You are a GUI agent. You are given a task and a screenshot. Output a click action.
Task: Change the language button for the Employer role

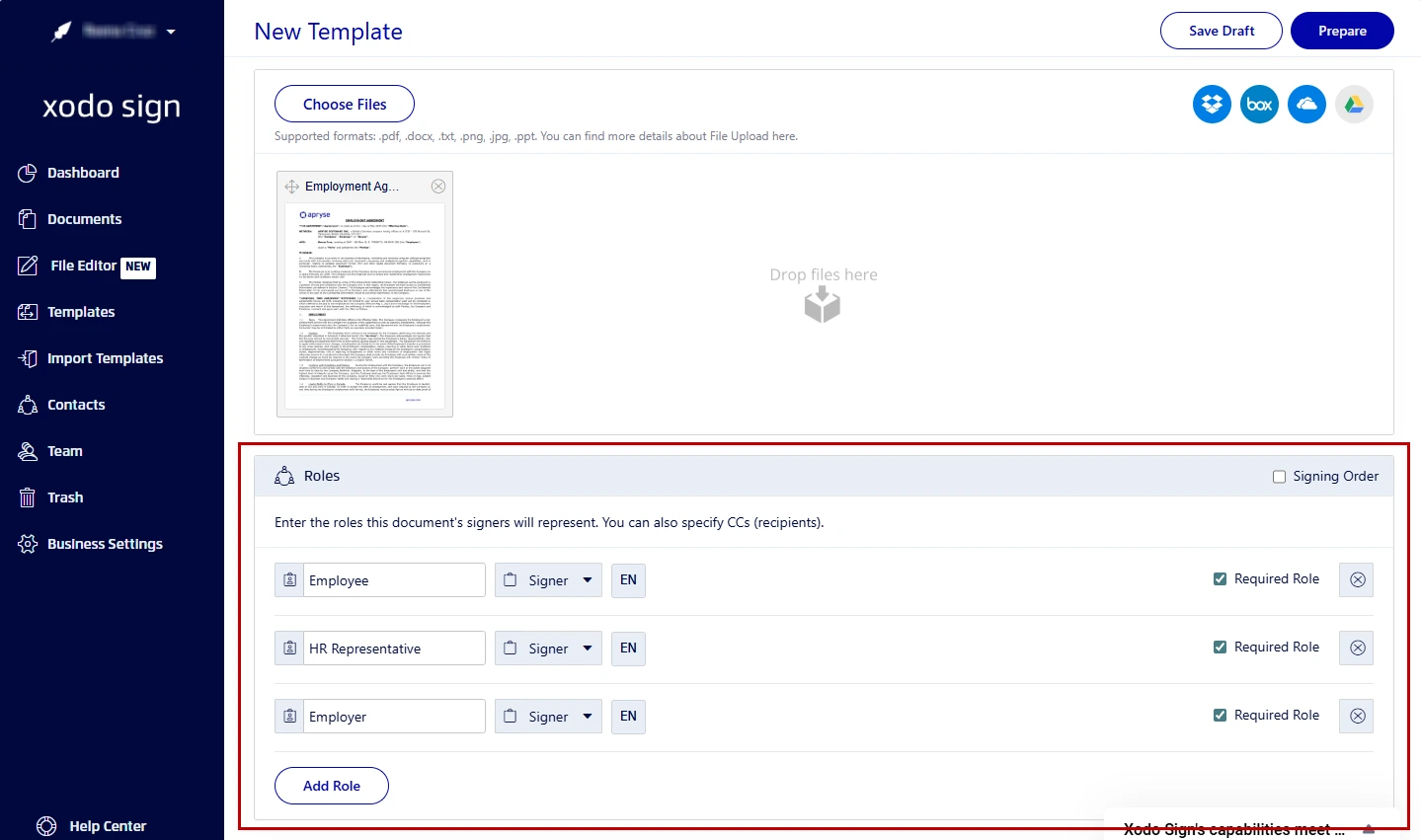[x=628, y=716]
